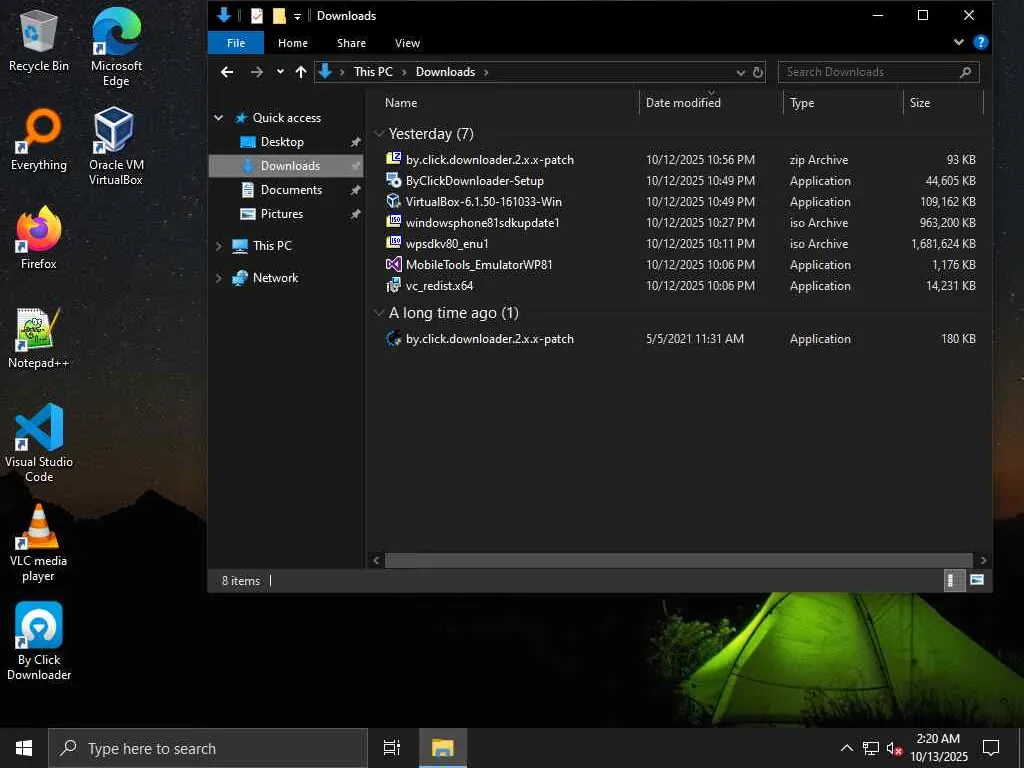The height and width of the screenshot is (768, 1024).
Task: Open the Share ribbon tab
Action: pos(351,43)
